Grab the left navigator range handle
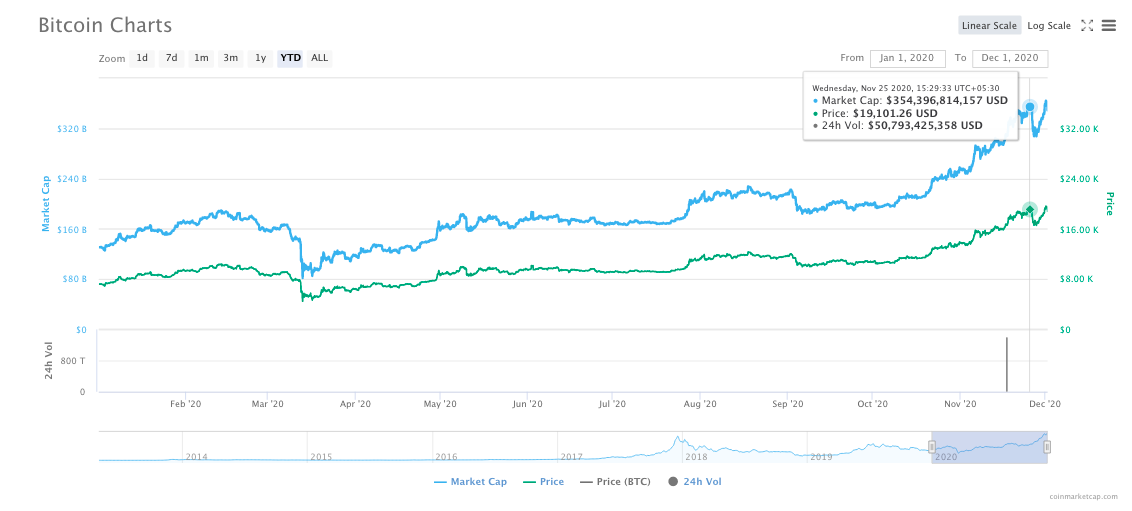This screenshot has height=511, width=1132. point(931,447)
